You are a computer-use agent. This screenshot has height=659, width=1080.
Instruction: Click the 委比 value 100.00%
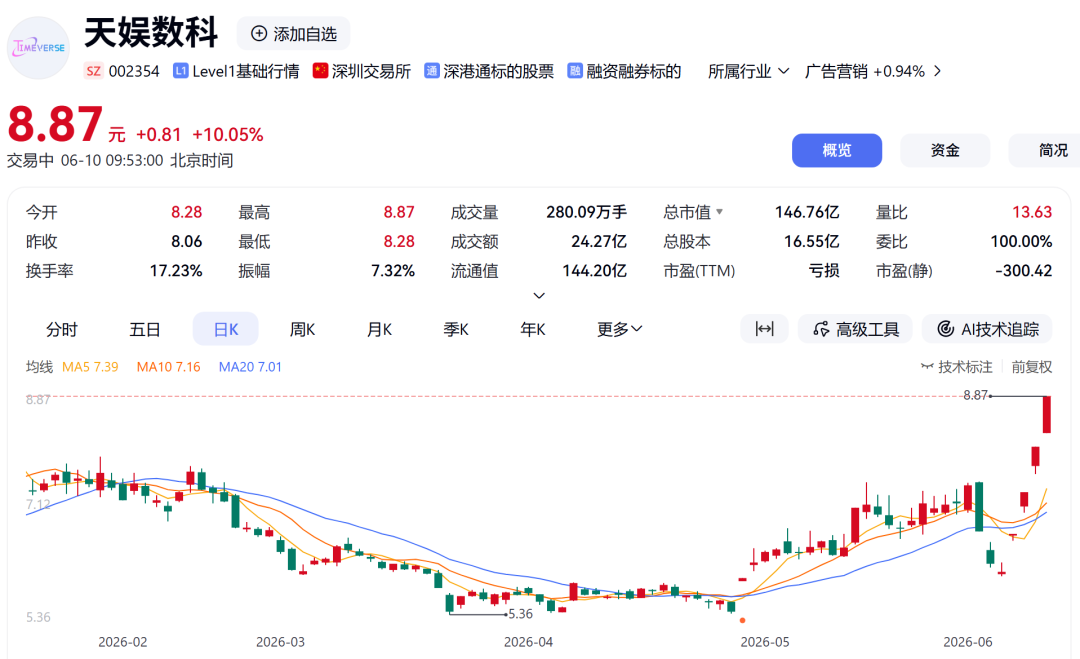(x=1021, y=242)
